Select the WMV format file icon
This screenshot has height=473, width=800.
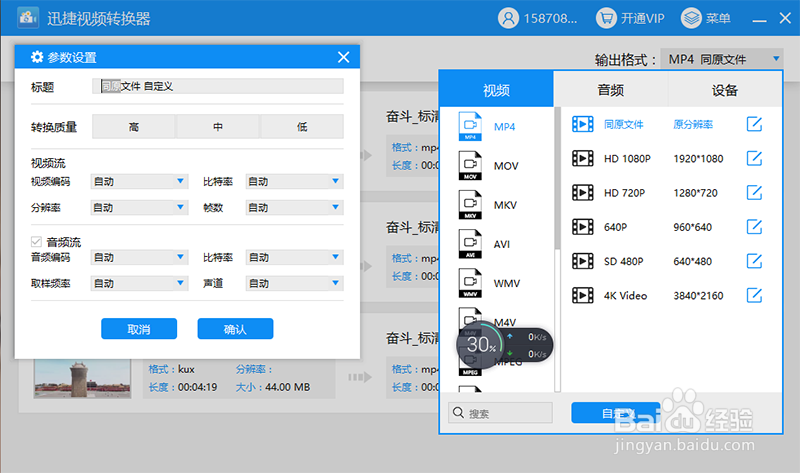470,283
